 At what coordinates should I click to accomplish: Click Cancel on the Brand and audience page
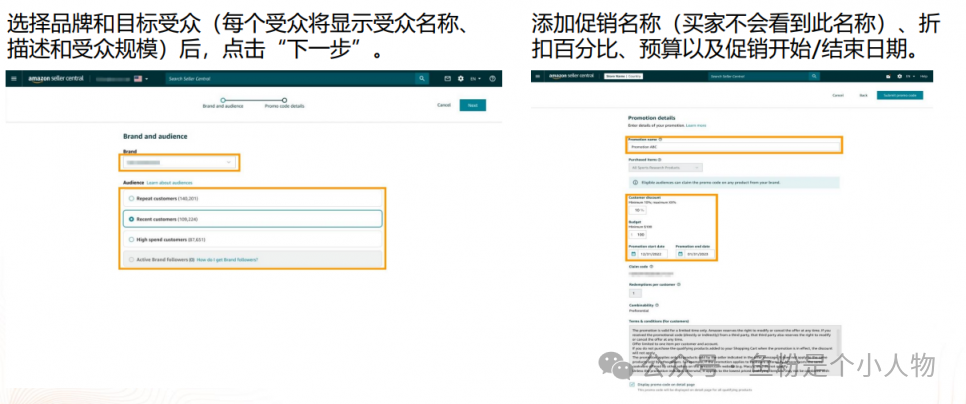click(x=444, y=105)
